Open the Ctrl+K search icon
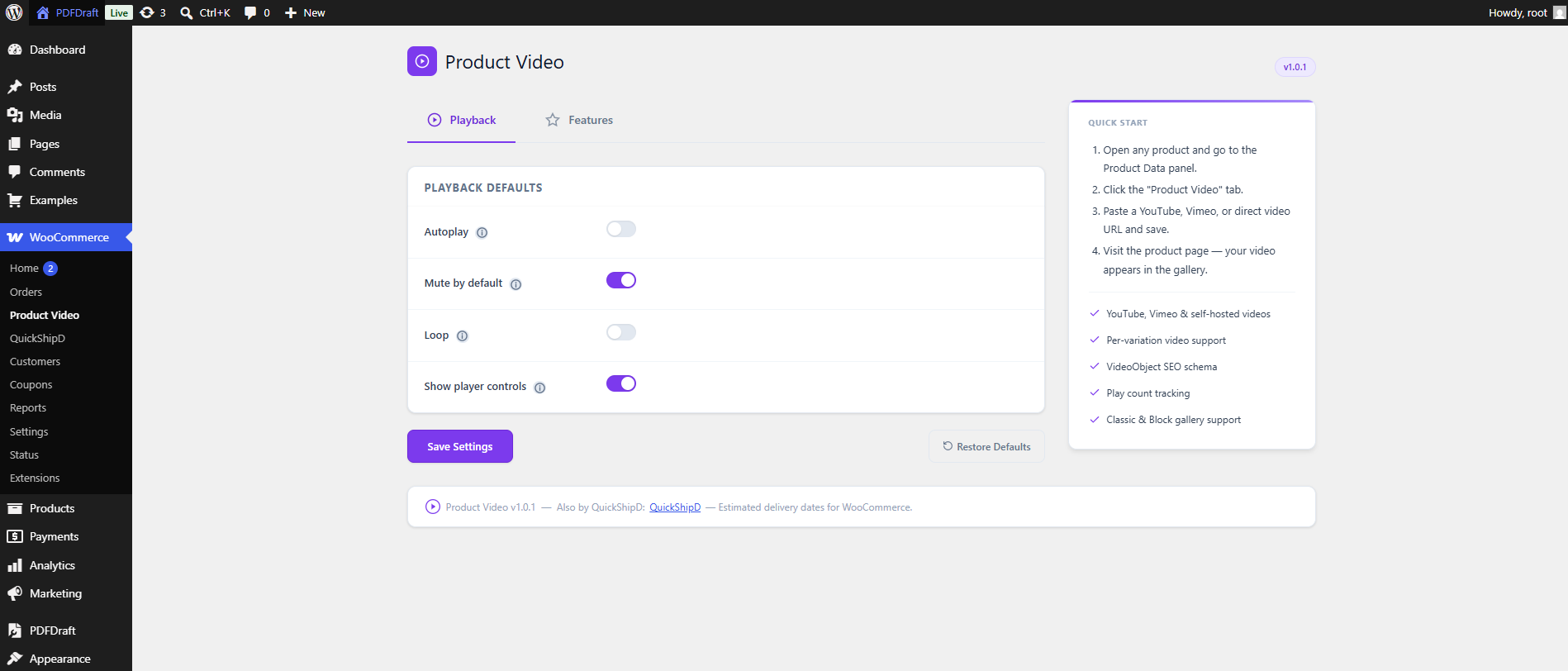The height and width of the screenshot is (671, 1568). [187, 12]
